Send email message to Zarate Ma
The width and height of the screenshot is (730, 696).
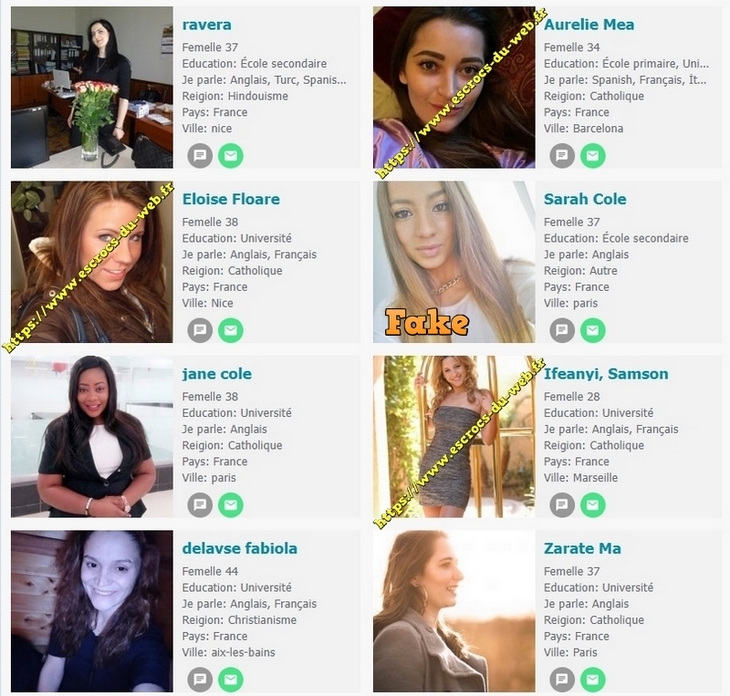(593, 679)
